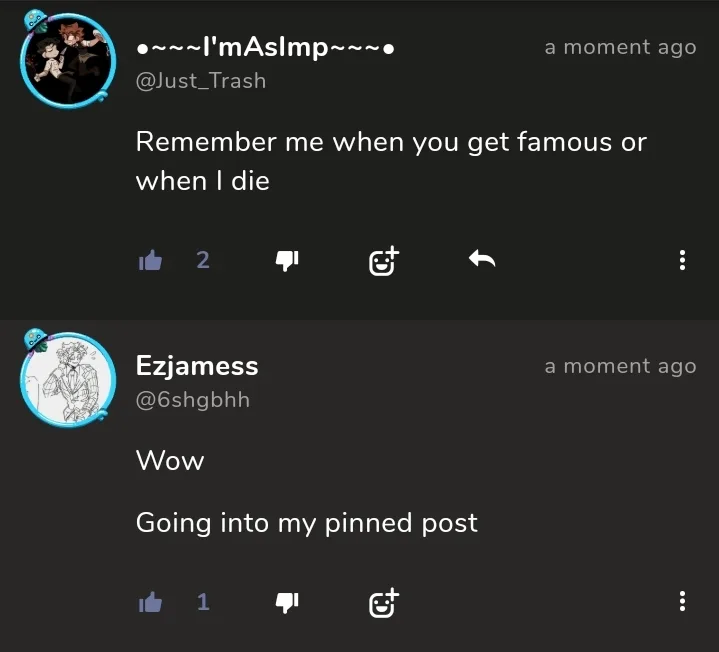The width and height of the screenshot is (719, 652).
Task: View the like count of 1
Action: coord(203,602)
